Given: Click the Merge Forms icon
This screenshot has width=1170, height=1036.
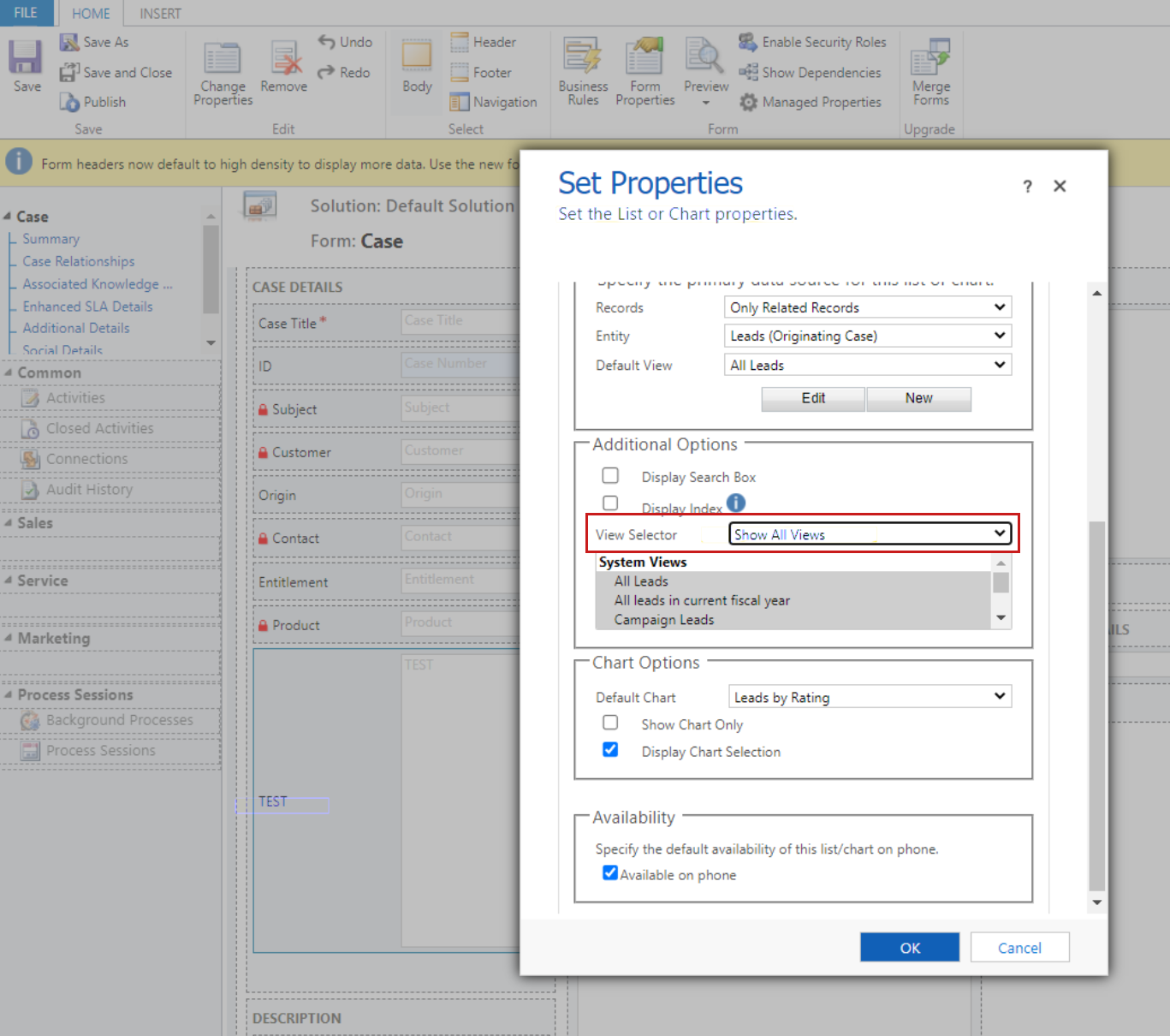Looking at the screenshot, I should [x=931, y=58].
